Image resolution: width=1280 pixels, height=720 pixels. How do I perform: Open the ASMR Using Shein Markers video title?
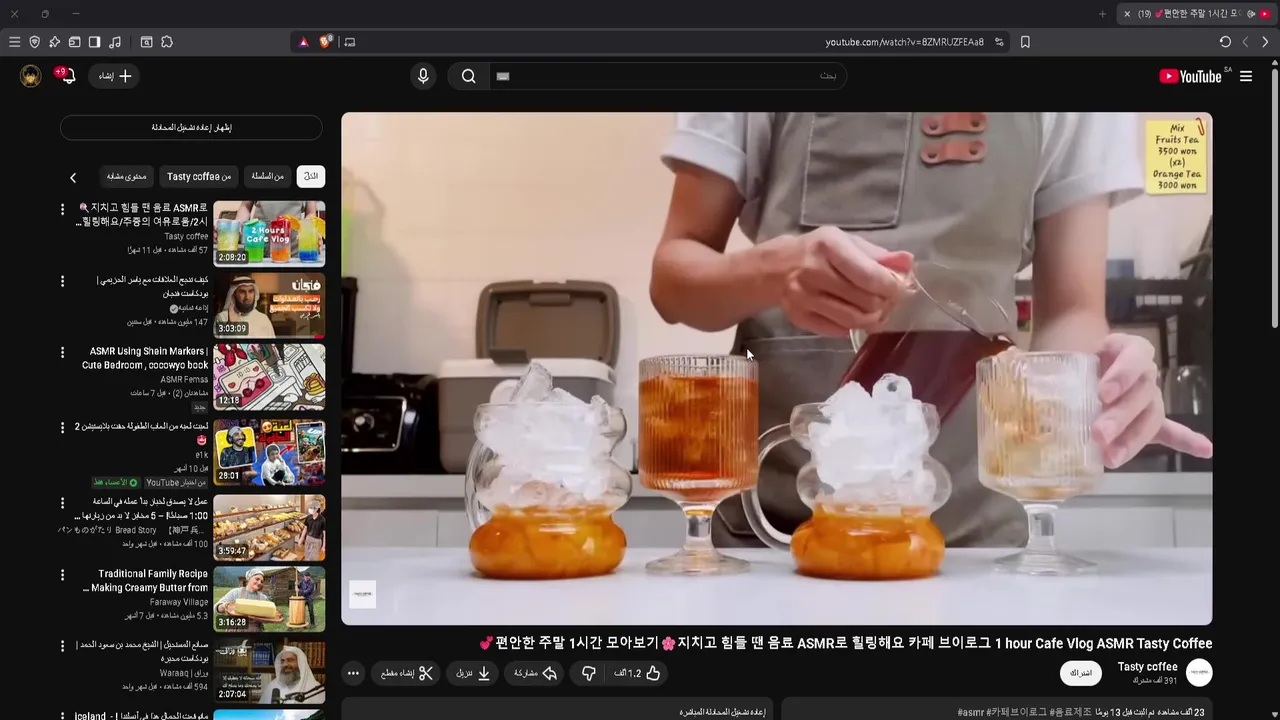[x=147, y=358]
